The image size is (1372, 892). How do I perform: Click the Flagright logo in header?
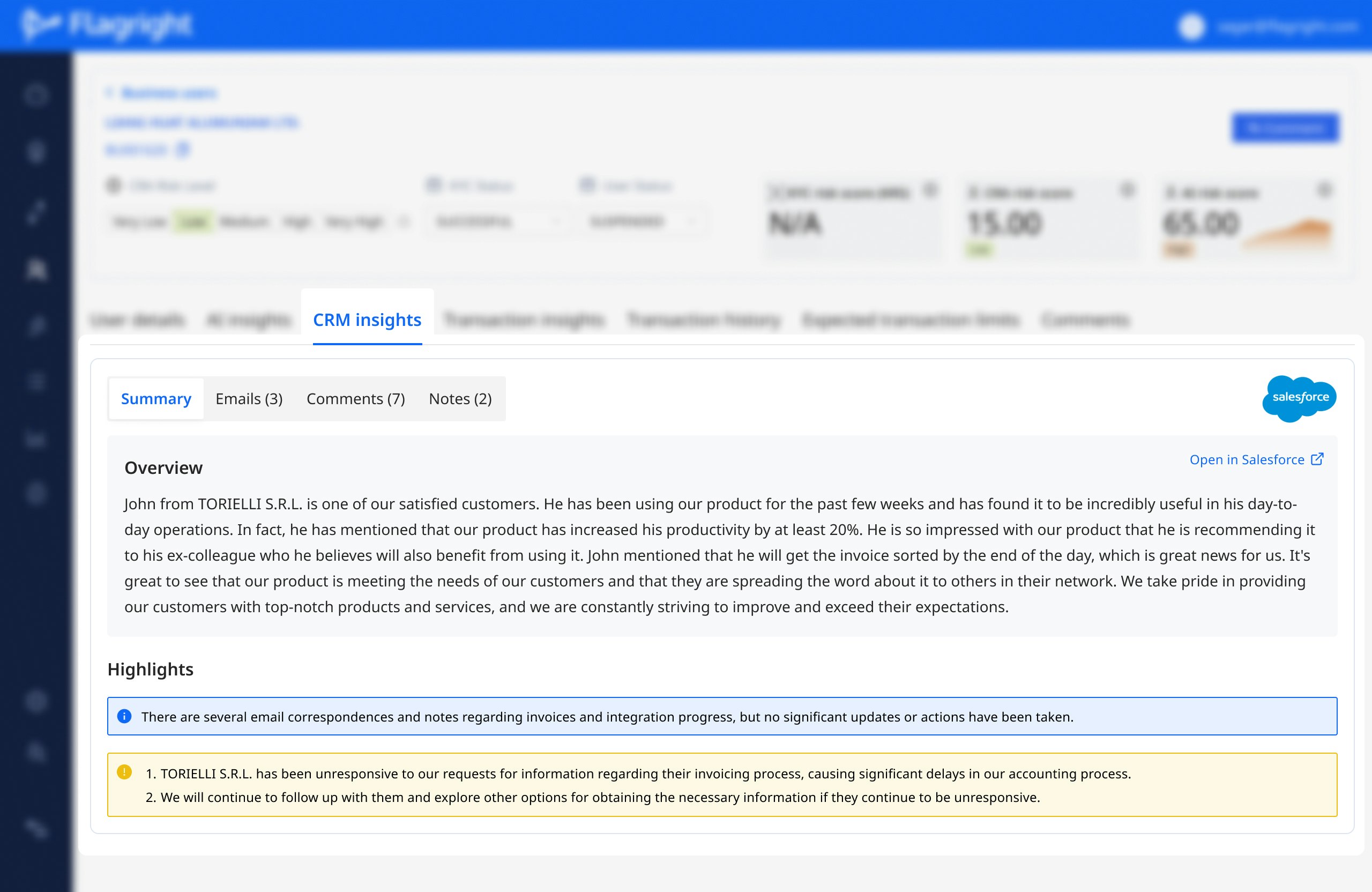pos(107,25)
